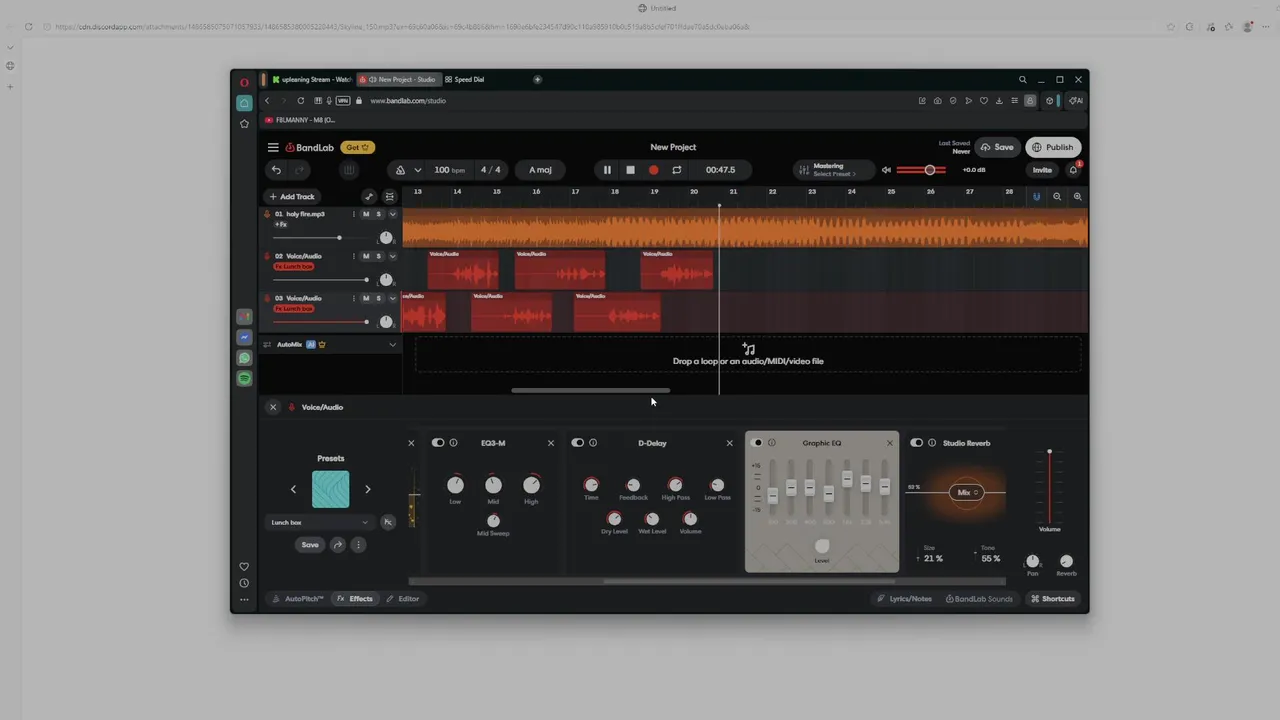Open the metronome options dropdown arrow
Viewport: 1280px width, 720px height.
tap(418, 170)
